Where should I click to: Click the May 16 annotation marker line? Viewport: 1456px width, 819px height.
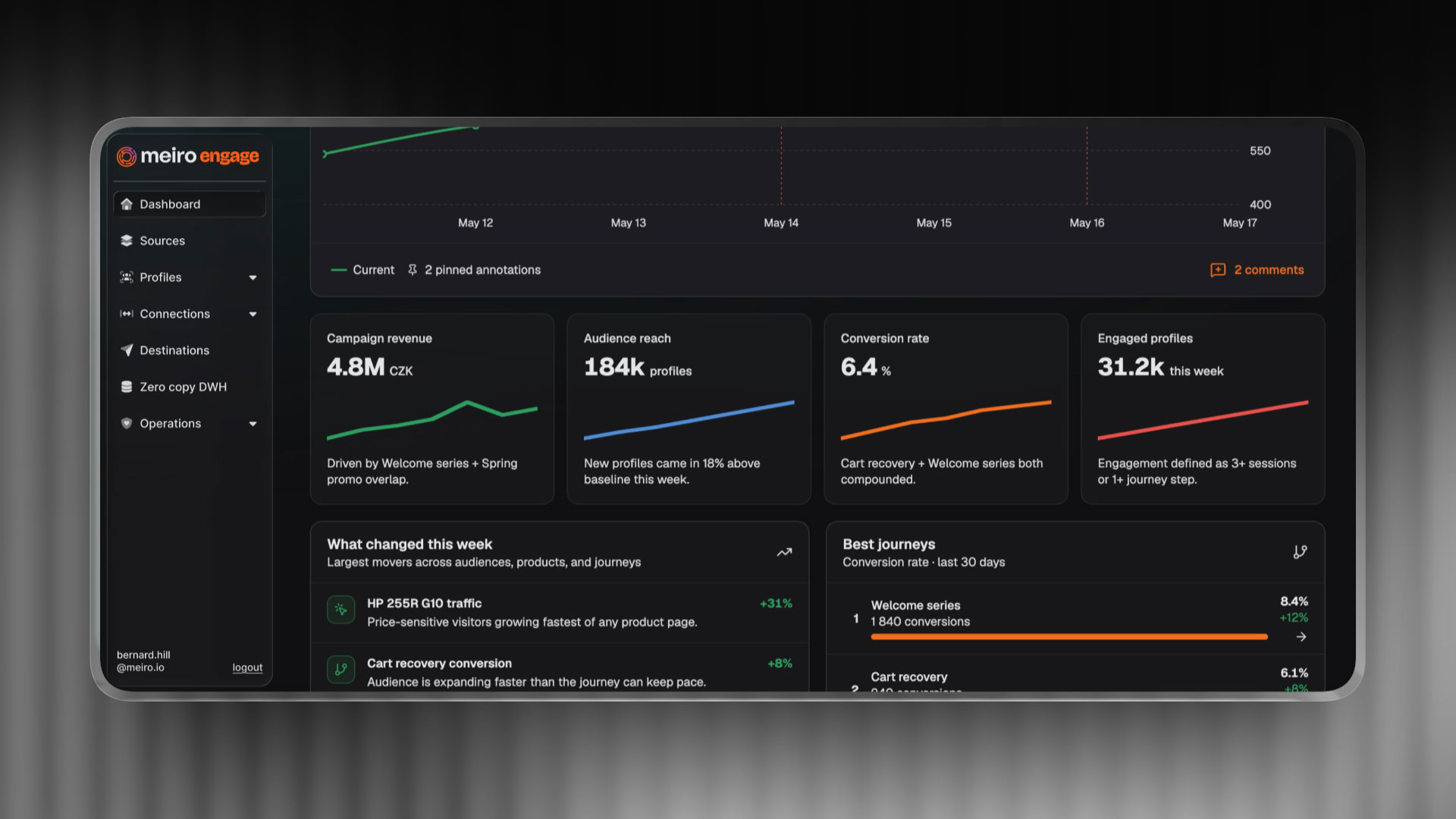[1087, 165]
